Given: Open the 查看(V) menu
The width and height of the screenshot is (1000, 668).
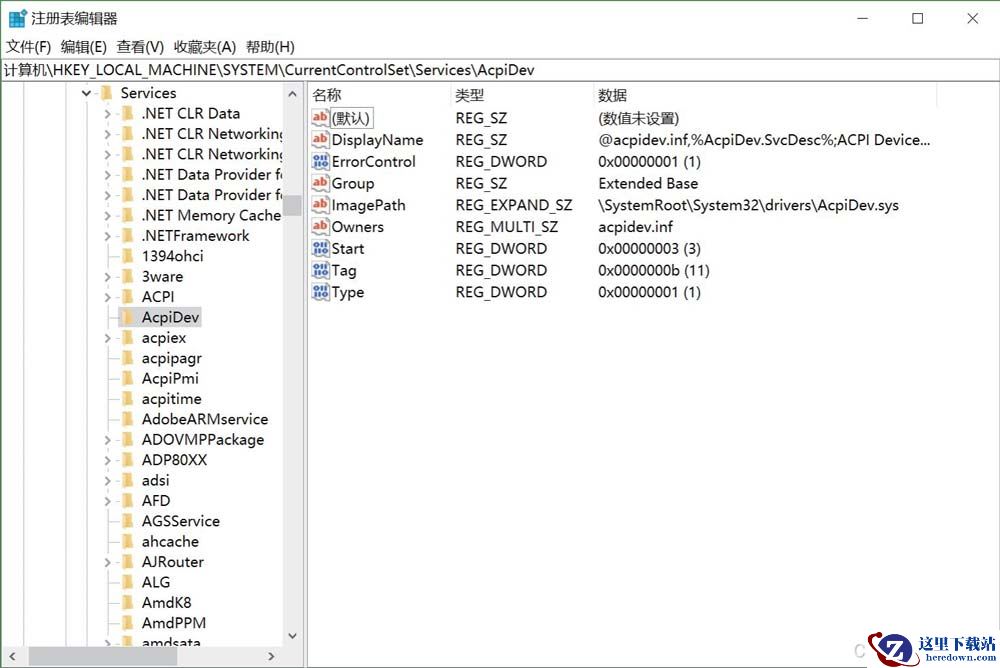Looking at the screenshot, I should coord(140,47).
